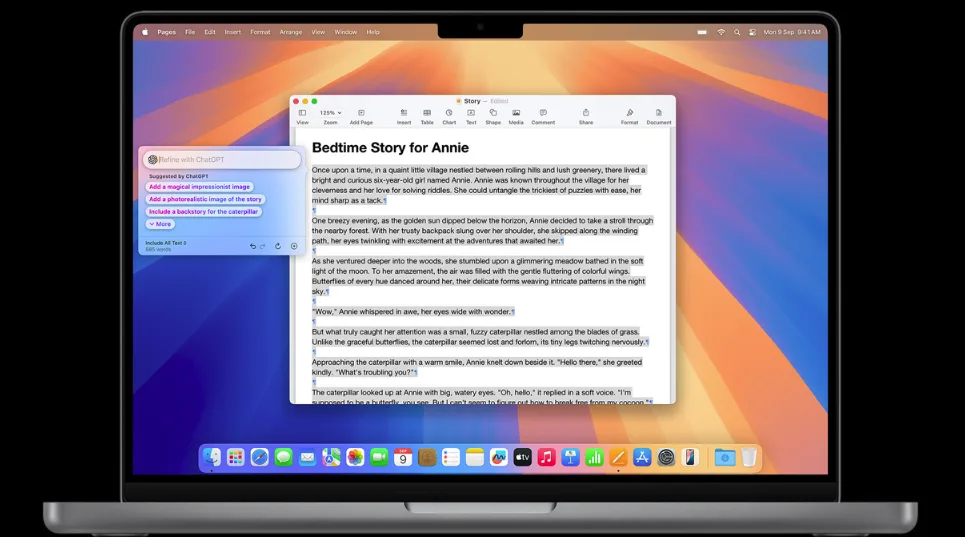Screen dimensions: 965x537
Task: Open Launchpad from the Dock
Action: click(x=236, y=457)
